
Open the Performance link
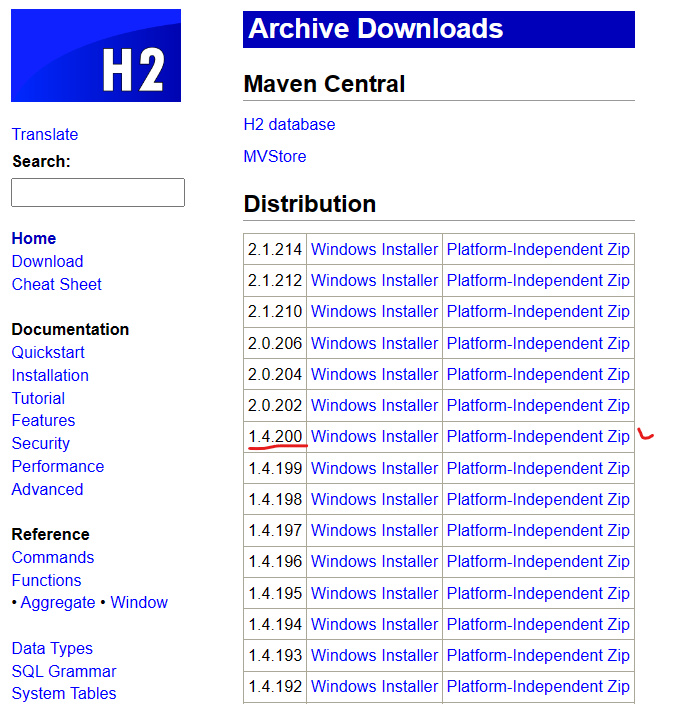click(58, 466)
